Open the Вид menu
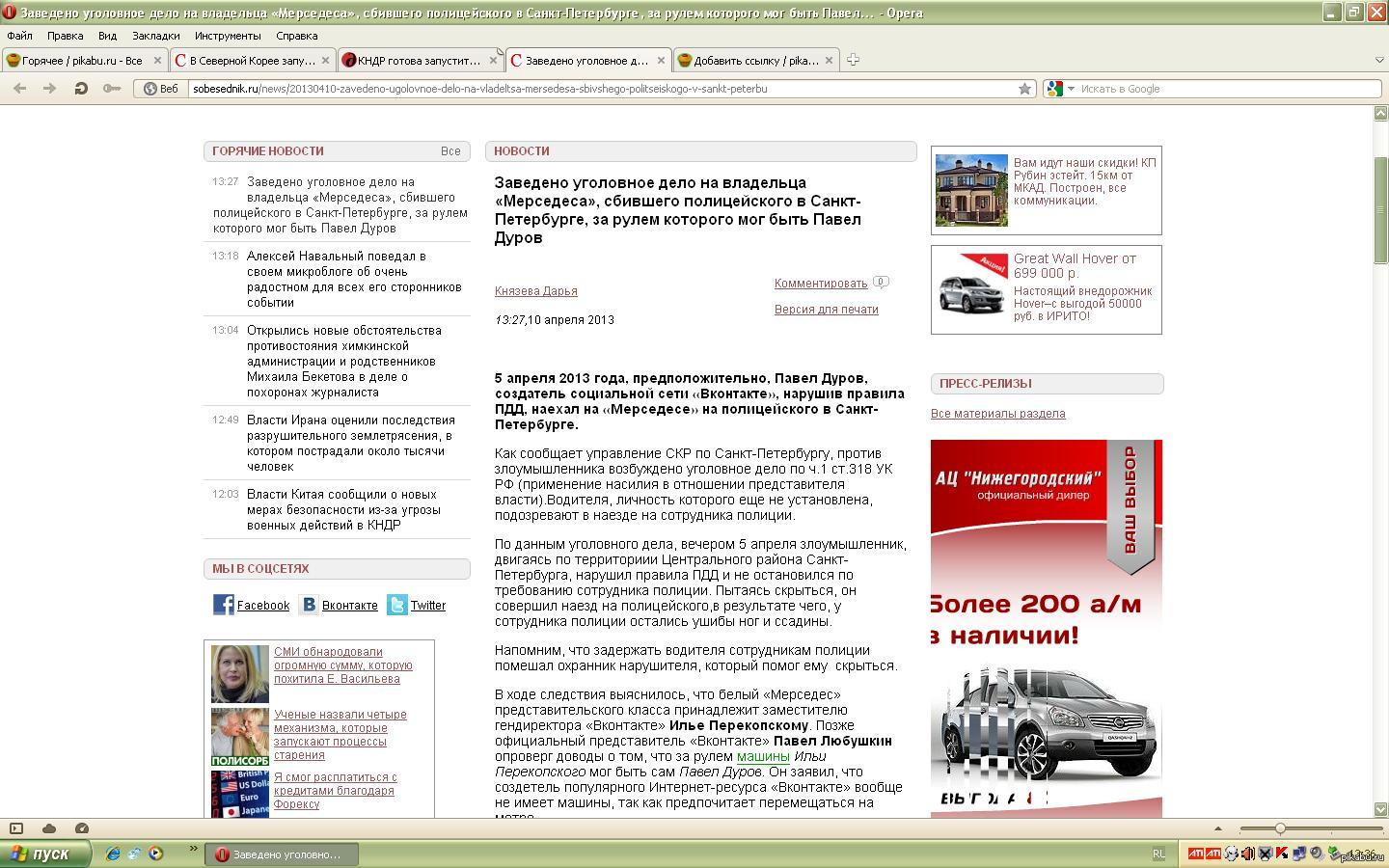Screen dimensions: 1389x868 click(107, 36)
